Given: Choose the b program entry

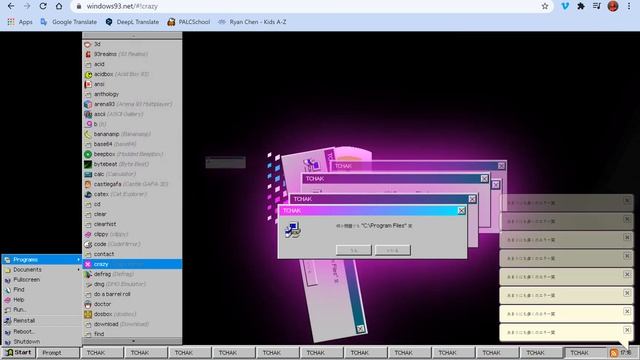Looking at the screenshot, I should (x=132, y=124).
